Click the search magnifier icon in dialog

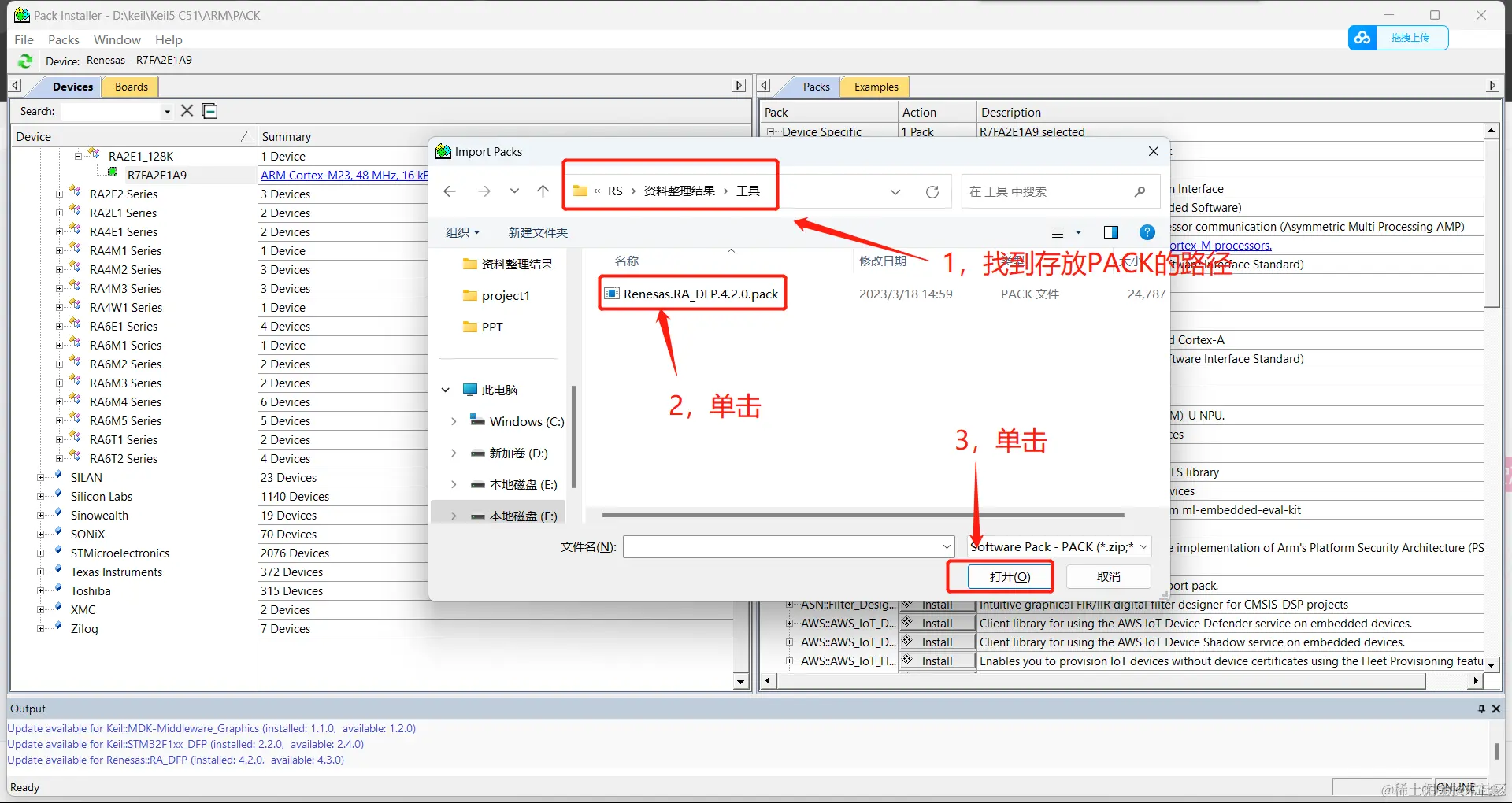[x=1140, y=191]
